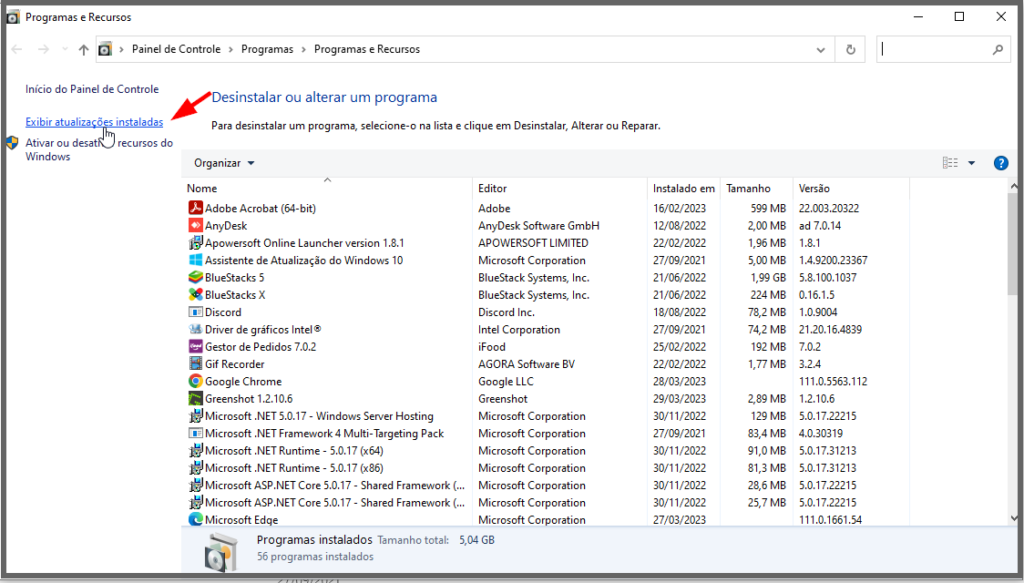The width and height of the screenshot is (1024, 583).
Task: Click the Adobe Acrobat program icon
Action: 195,208
